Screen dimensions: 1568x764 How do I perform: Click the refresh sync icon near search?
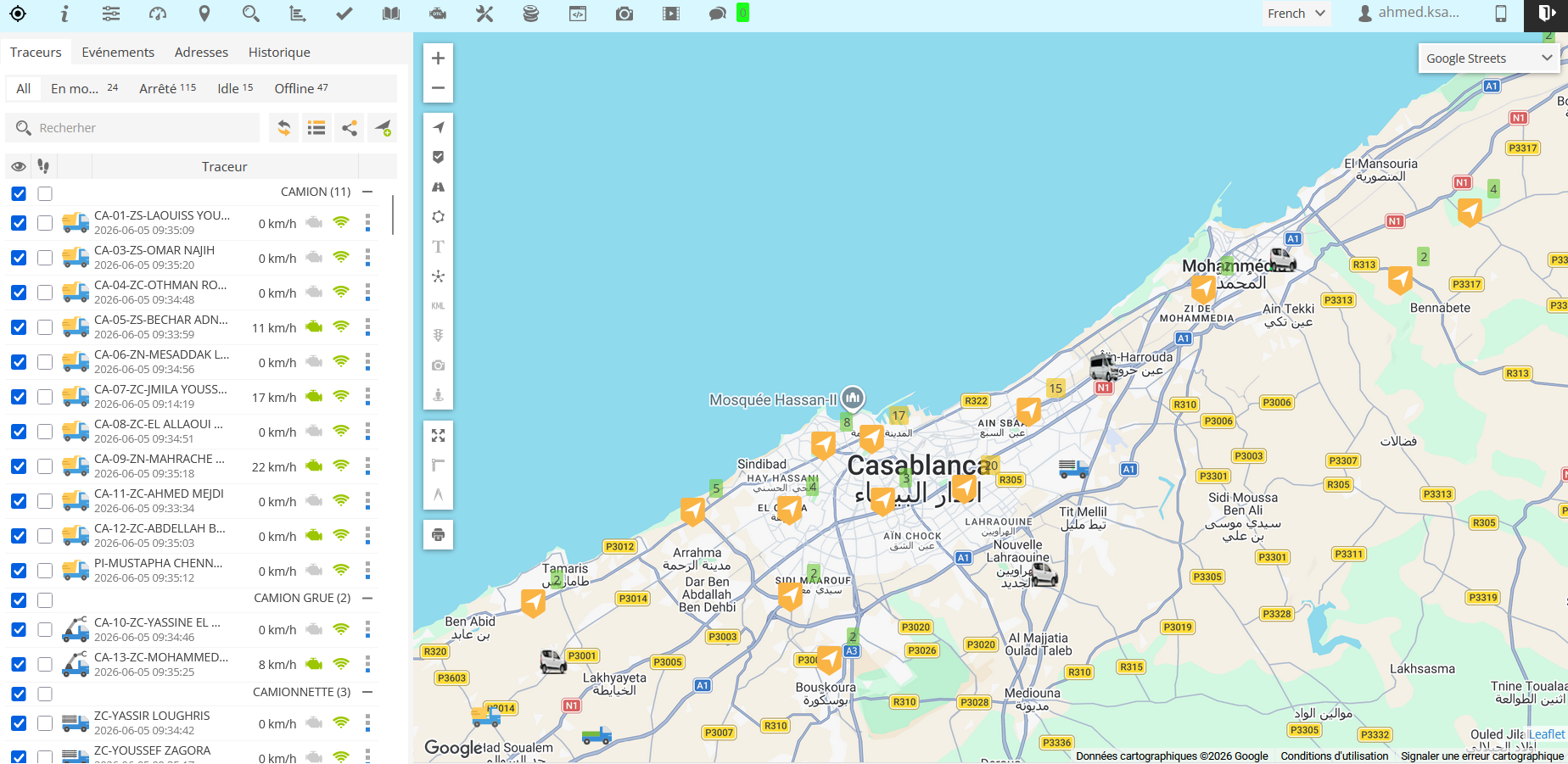pos(284,128)
